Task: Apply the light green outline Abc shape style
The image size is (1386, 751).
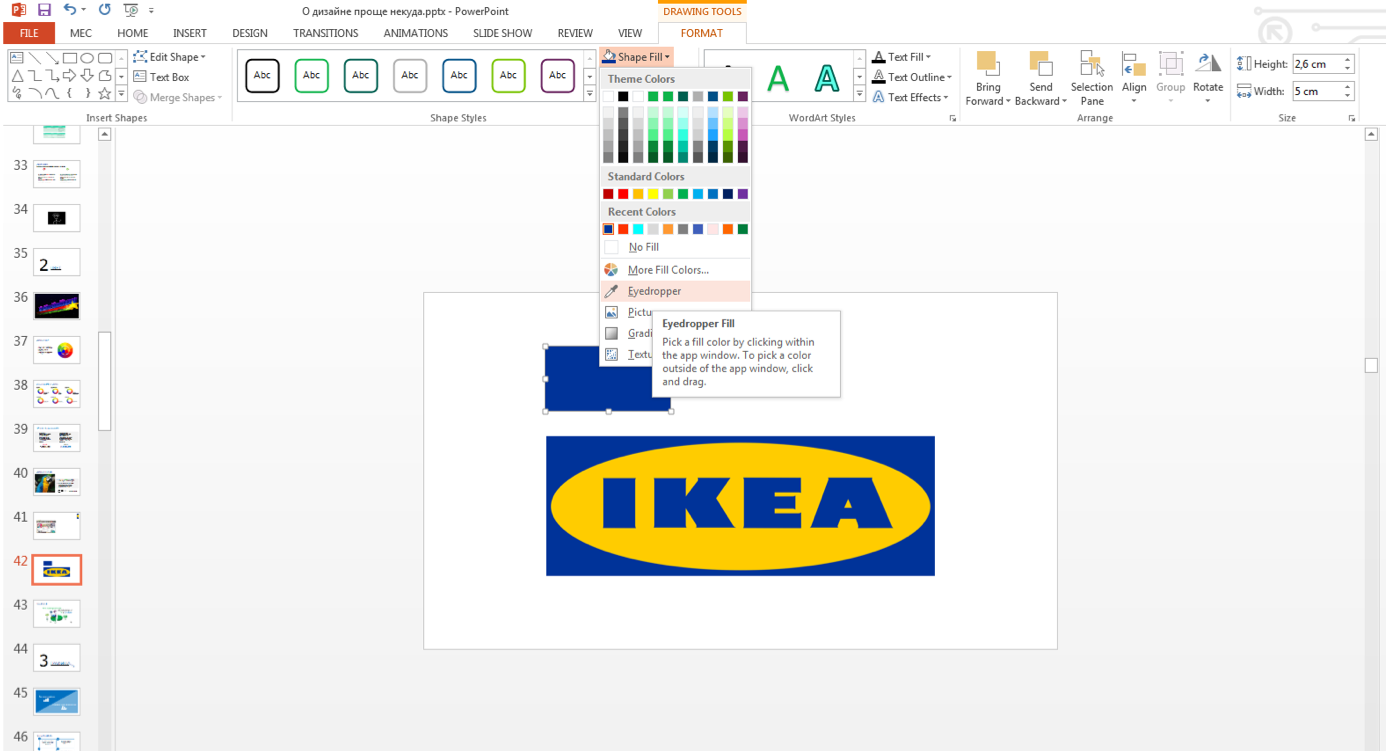Action: pyautogui.click(x=508, y=75)
